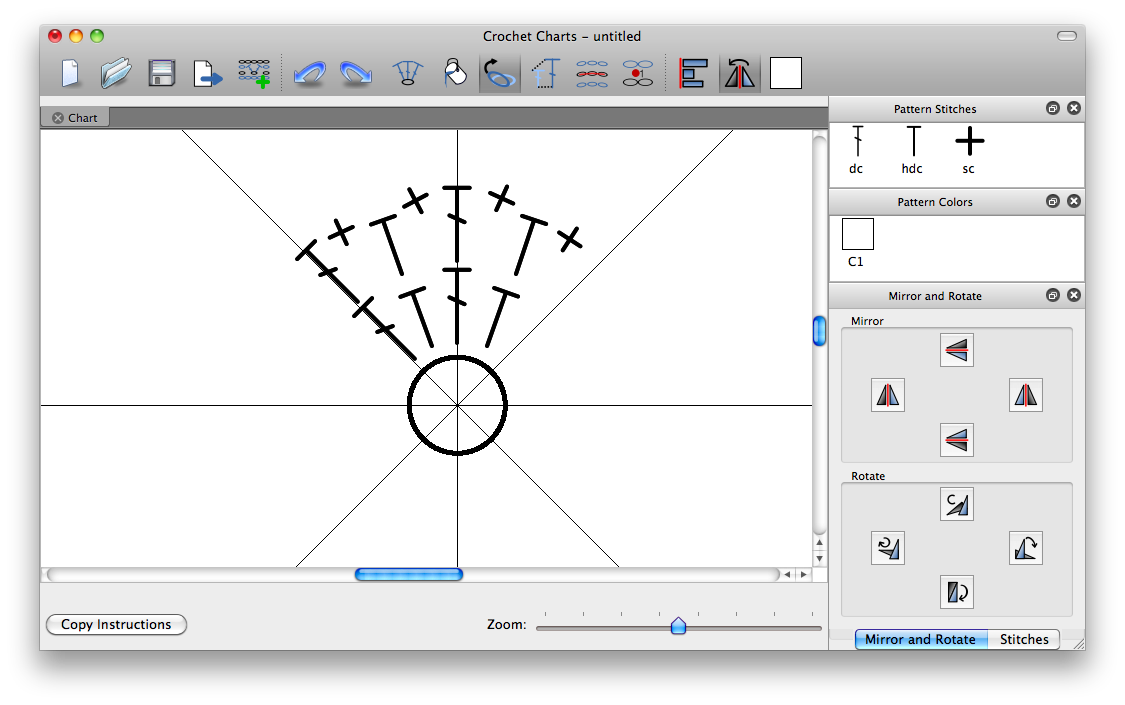Viewport: 1125px width, 705px height.
Task: Click the New document toolbar icon
Action: 70,73
